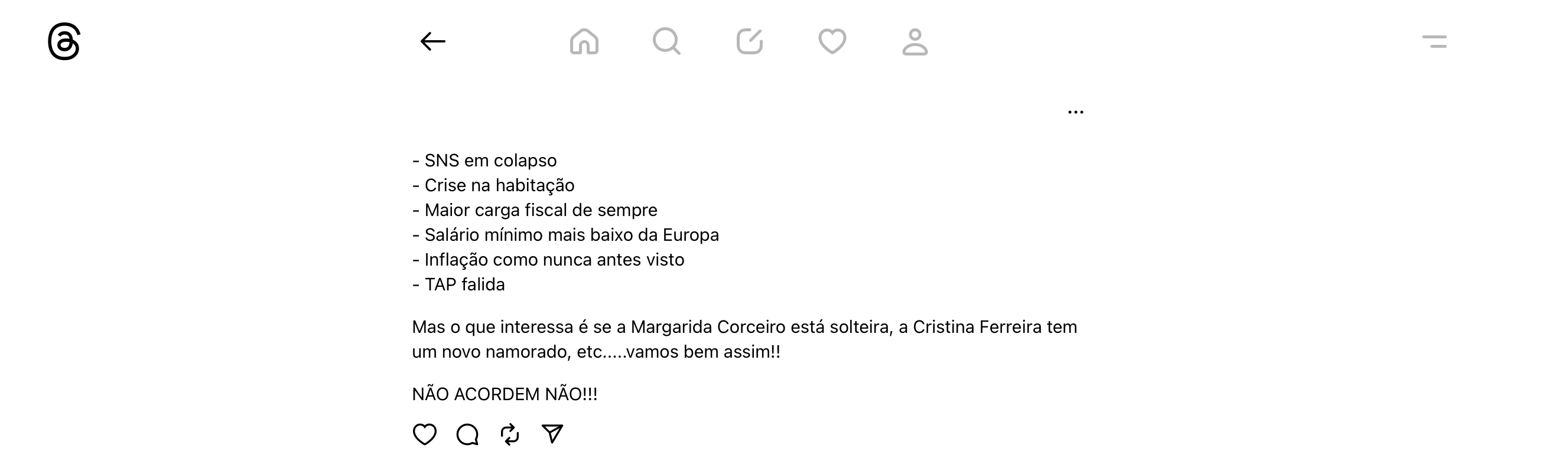Screen dimensions: 1568x458
Task: Click the "TAP falida" line
Action: [x=458, y=284]
